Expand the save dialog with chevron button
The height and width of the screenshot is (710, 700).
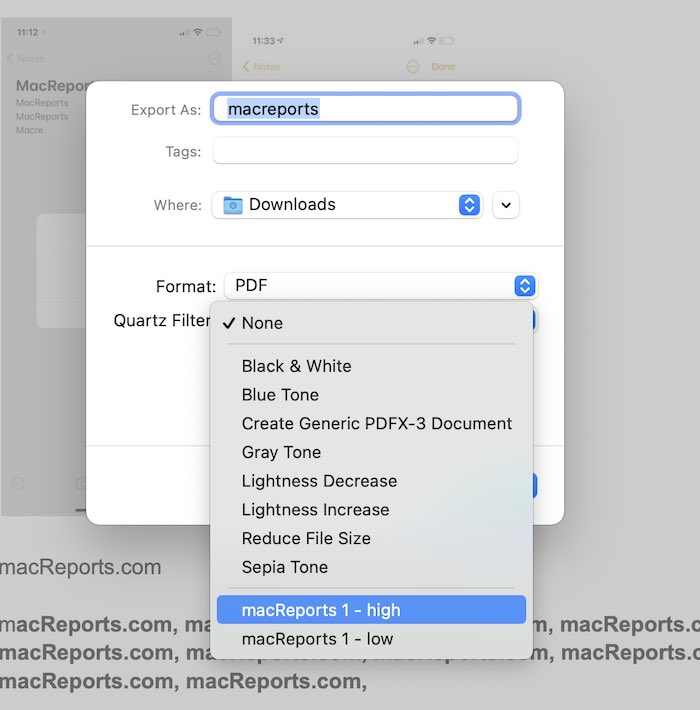[506, 205]
